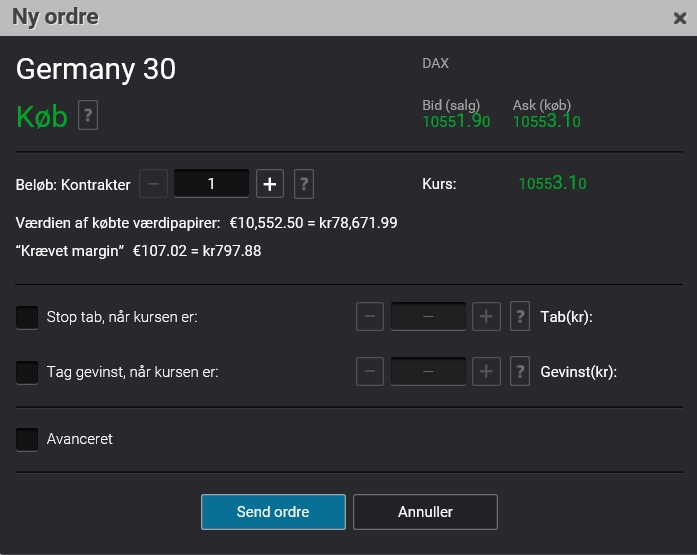Click the Køb order type label
Screen dimensions: 697x555
pyautogui.click(x=42, y=117)
